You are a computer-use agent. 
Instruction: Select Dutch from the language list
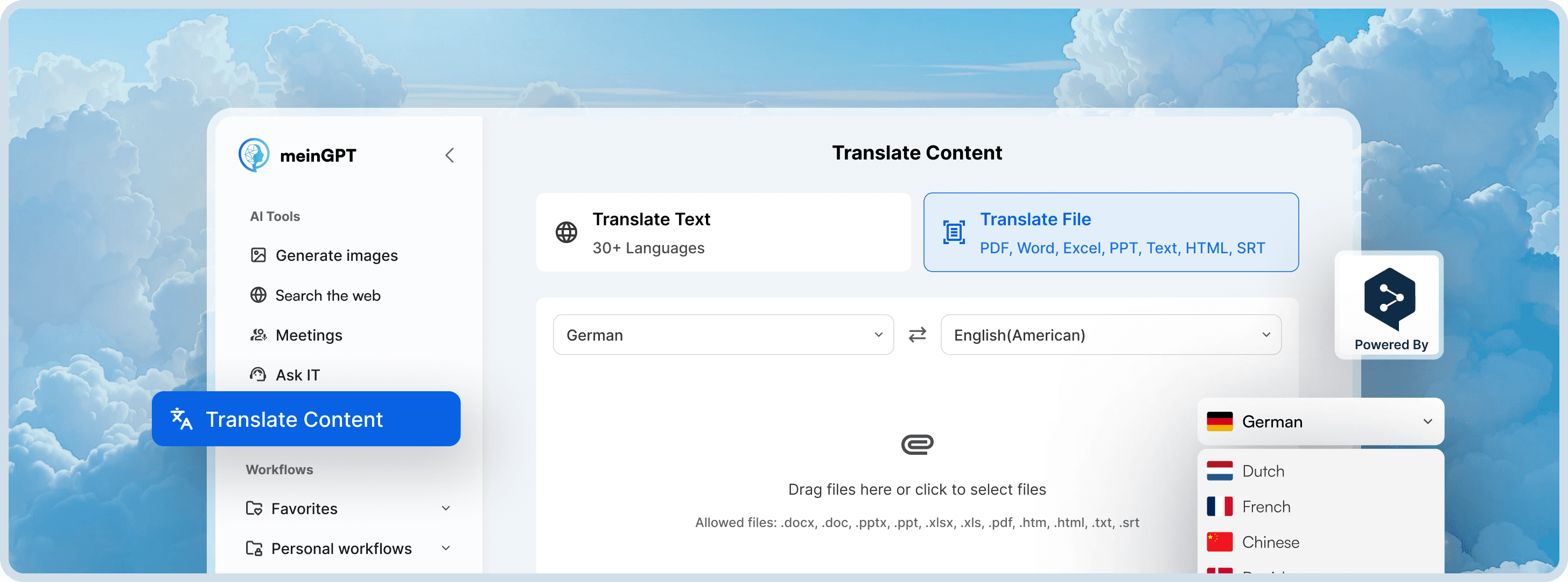pos(1263,471)
